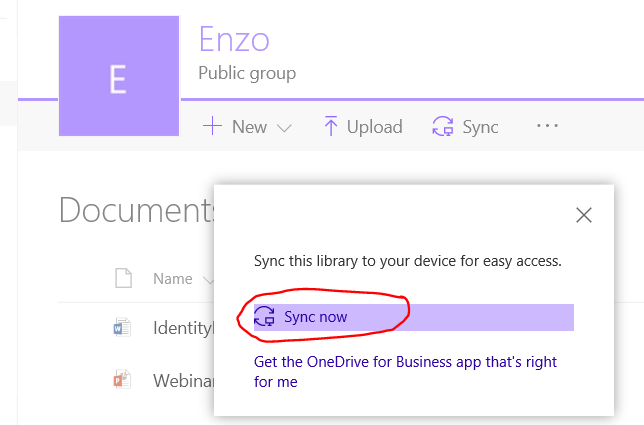Close the sync library dialog
The height and width of the screenshot is (425, 644).
click(584, 214)
